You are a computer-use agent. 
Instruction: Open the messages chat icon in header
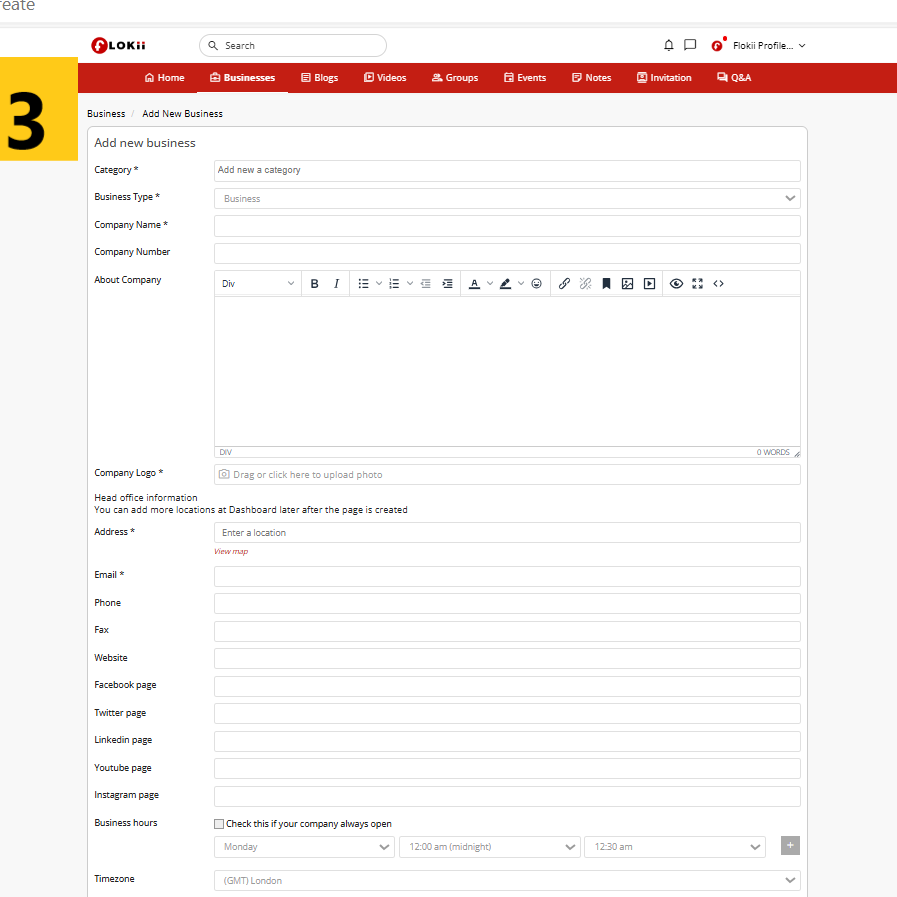point(690,46)
